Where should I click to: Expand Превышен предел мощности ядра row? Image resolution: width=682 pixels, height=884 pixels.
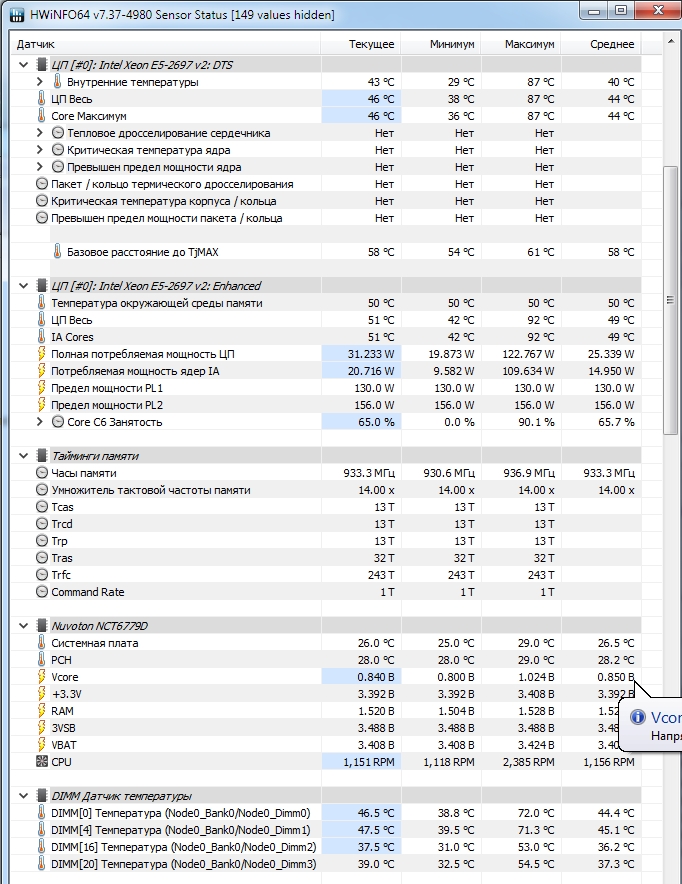39,167
